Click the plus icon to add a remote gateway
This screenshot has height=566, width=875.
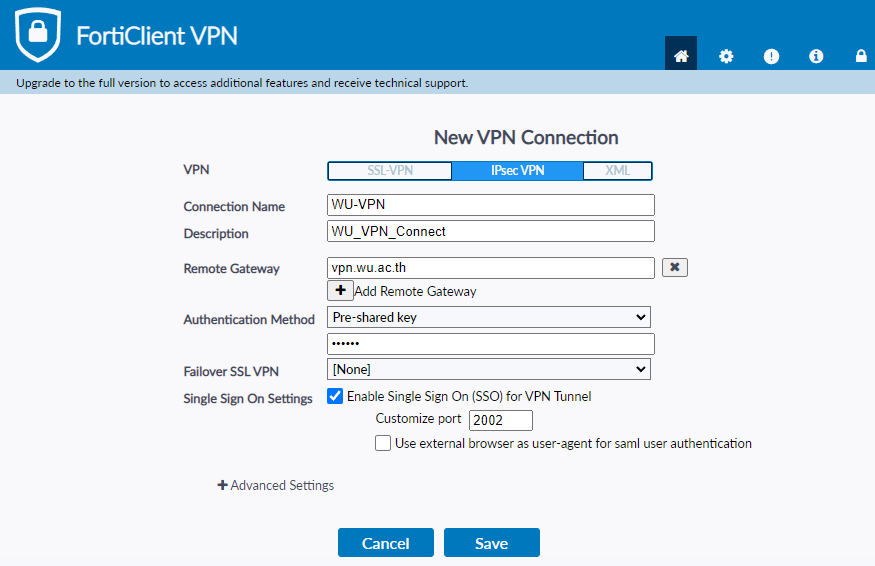340,291
